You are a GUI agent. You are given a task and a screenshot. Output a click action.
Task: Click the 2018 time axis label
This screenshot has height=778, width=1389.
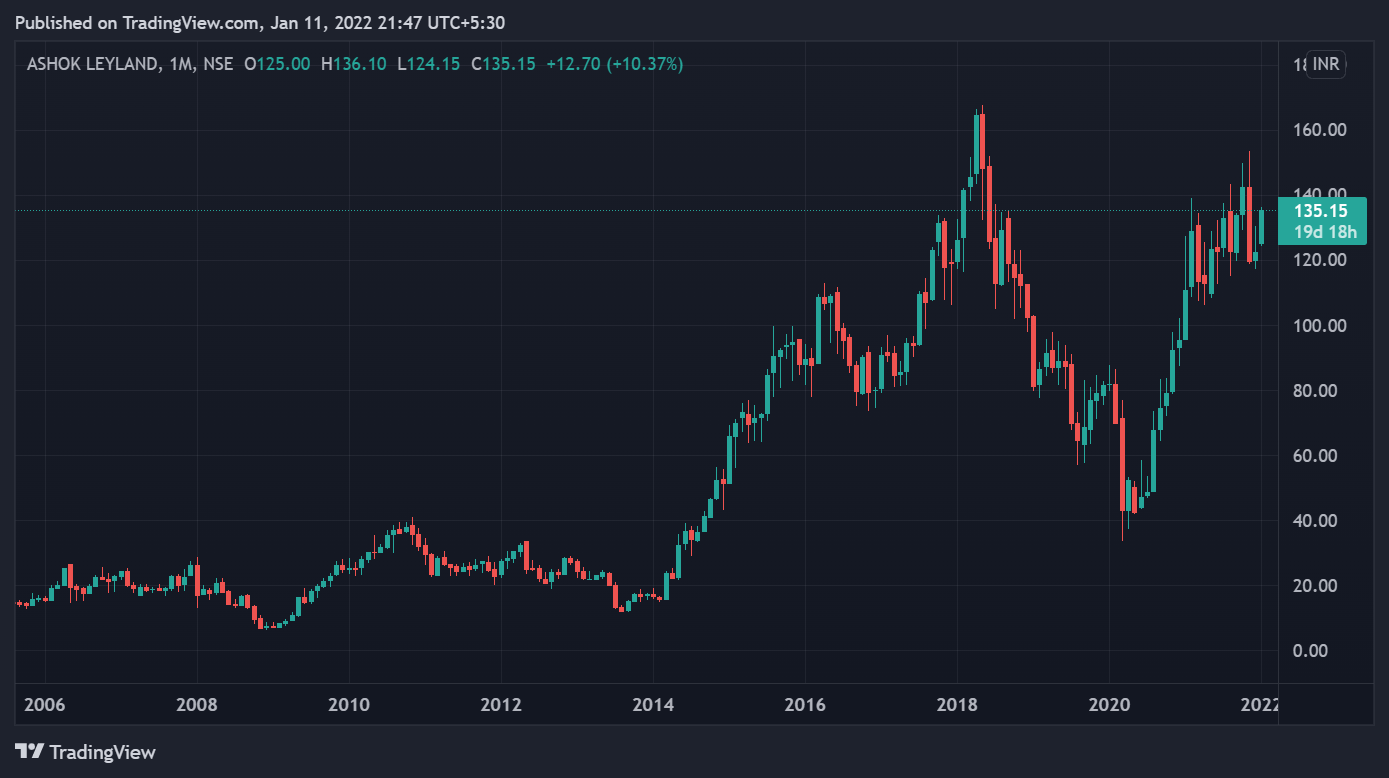tap(957, 704)
